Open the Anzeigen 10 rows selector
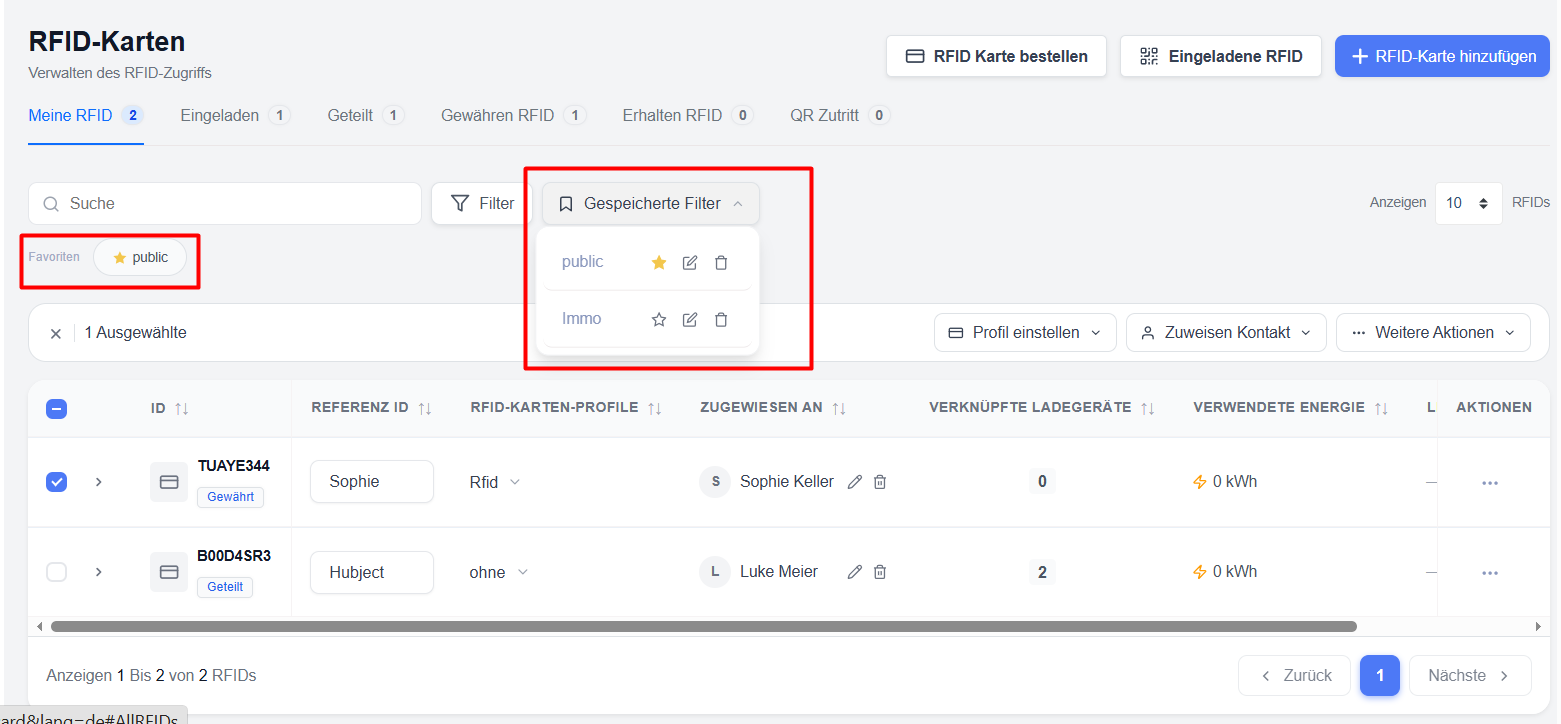 point(1468,203)
